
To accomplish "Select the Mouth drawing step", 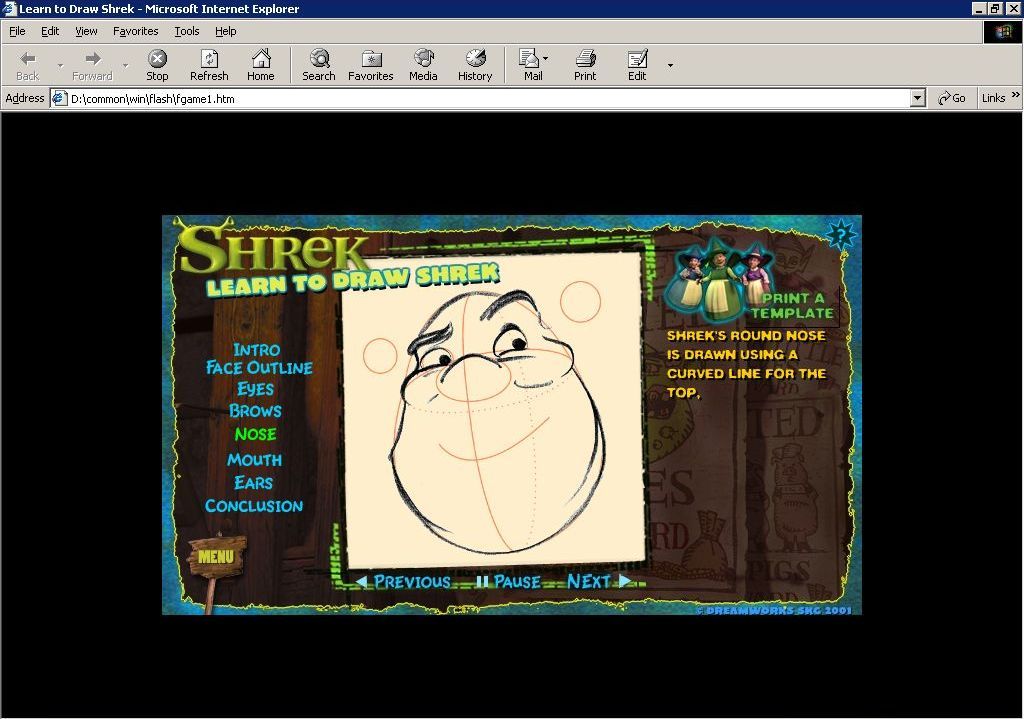I will 255,459.
